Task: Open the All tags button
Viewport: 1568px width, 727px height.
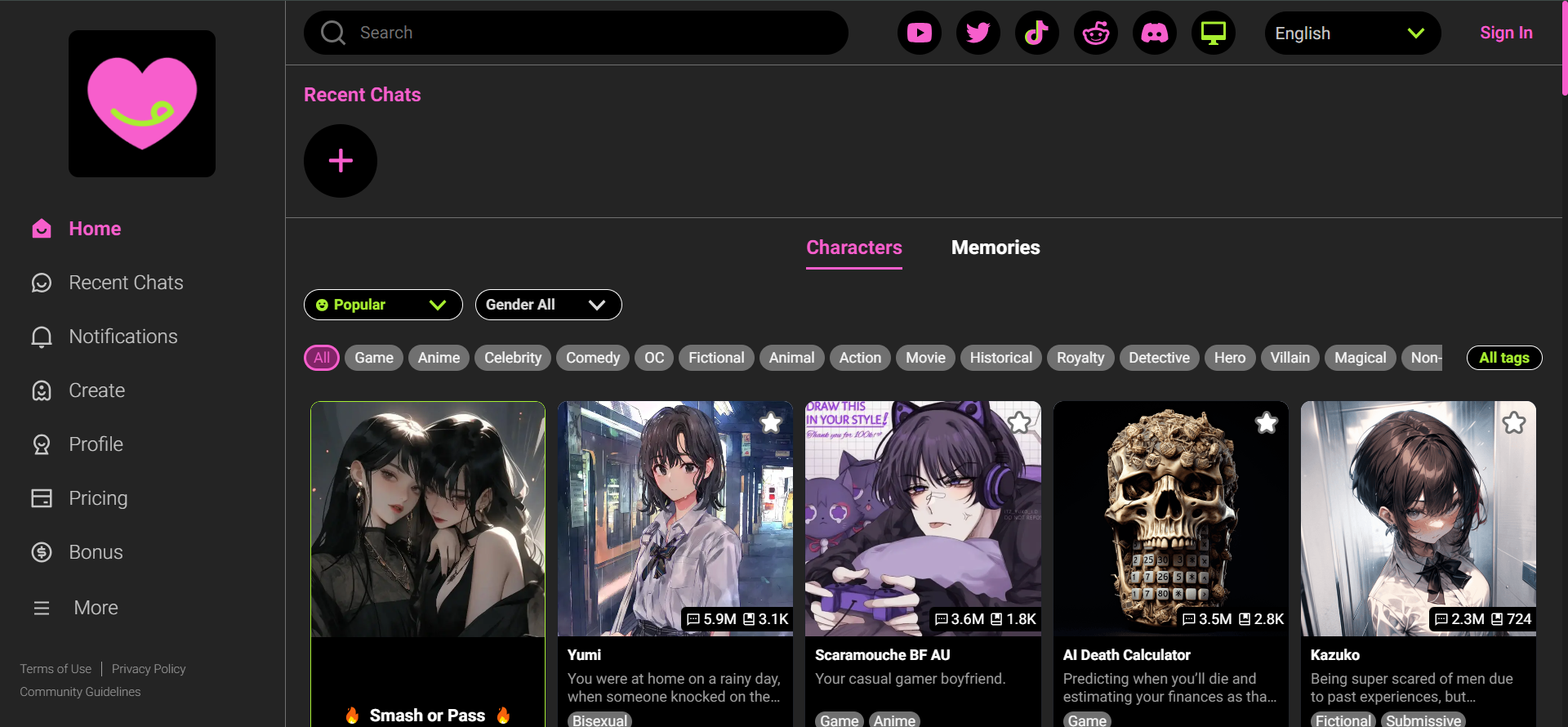Action: tap(1503, 358)
